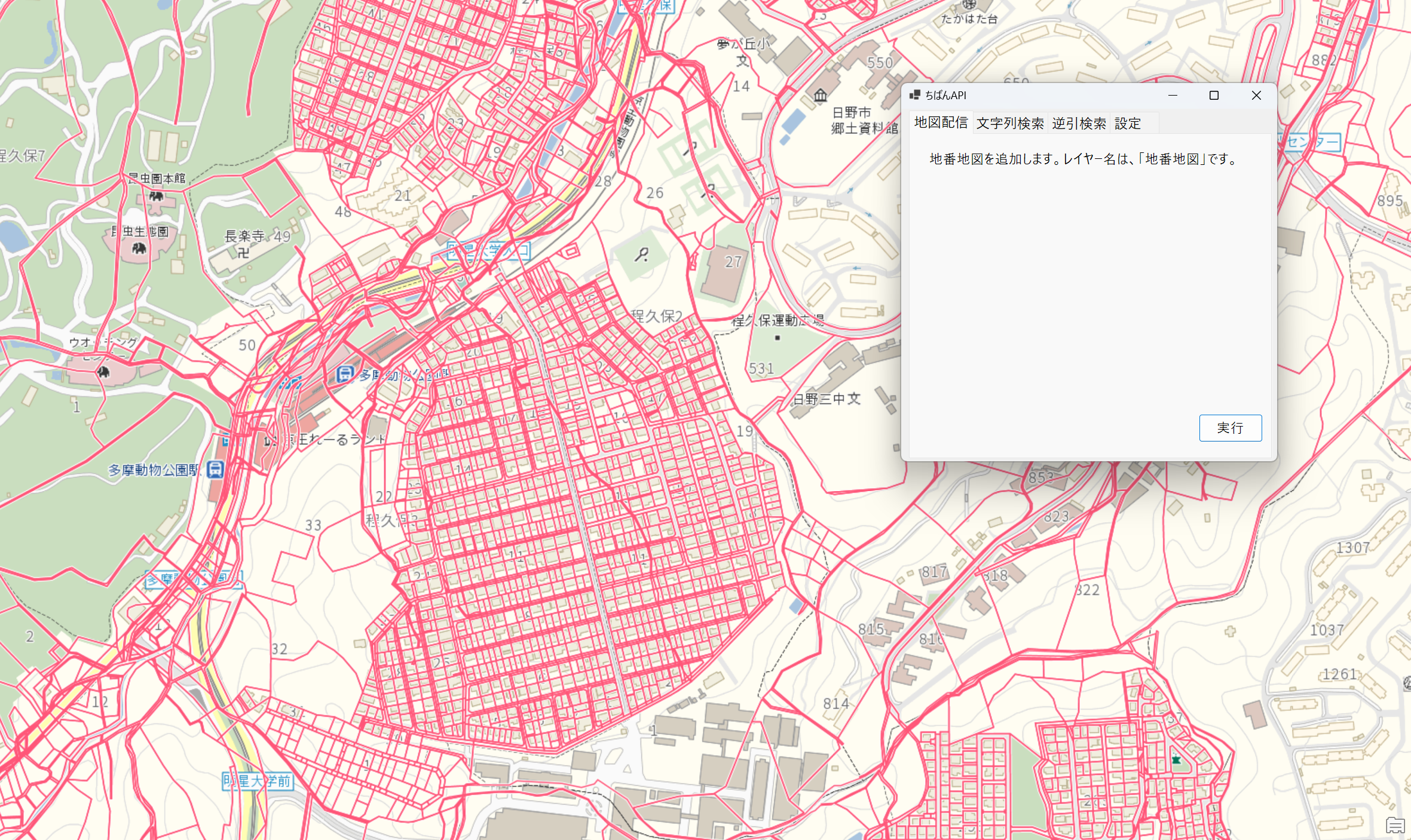The height and width of the screenshot is (840, 1411).
Task: Click the たかはた台 label
Action: coord(969,19)
